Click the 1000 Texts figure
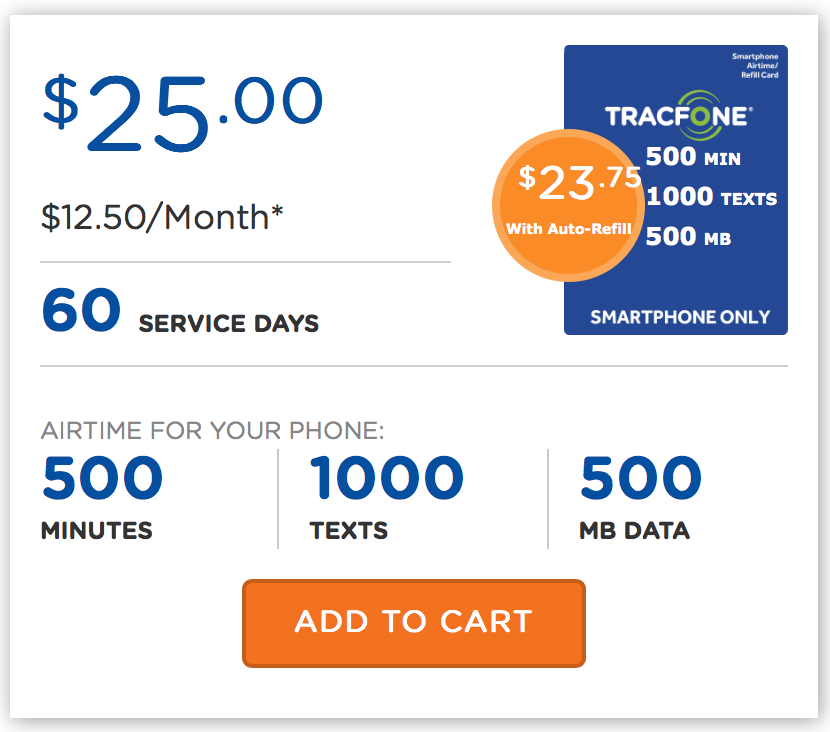This screenshot has height=732, width=830. (x=386, y=477)
